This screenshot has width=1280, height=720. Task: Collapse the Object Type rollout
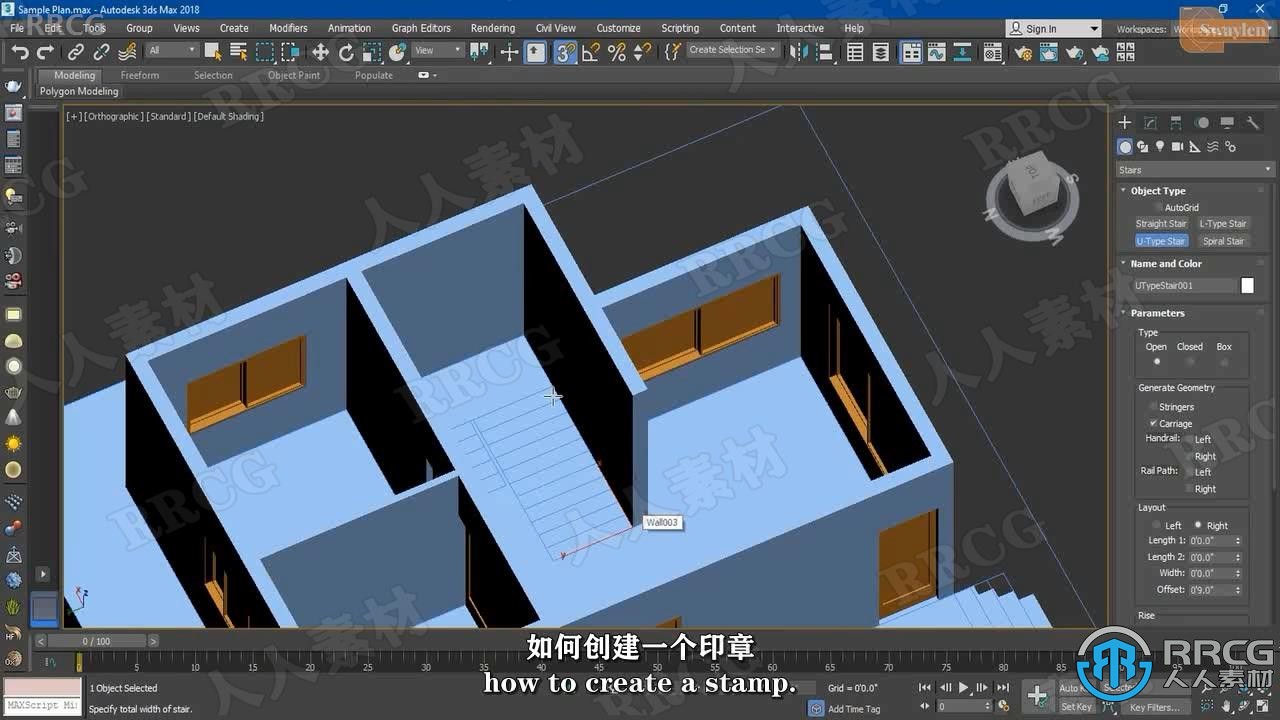1157,191
